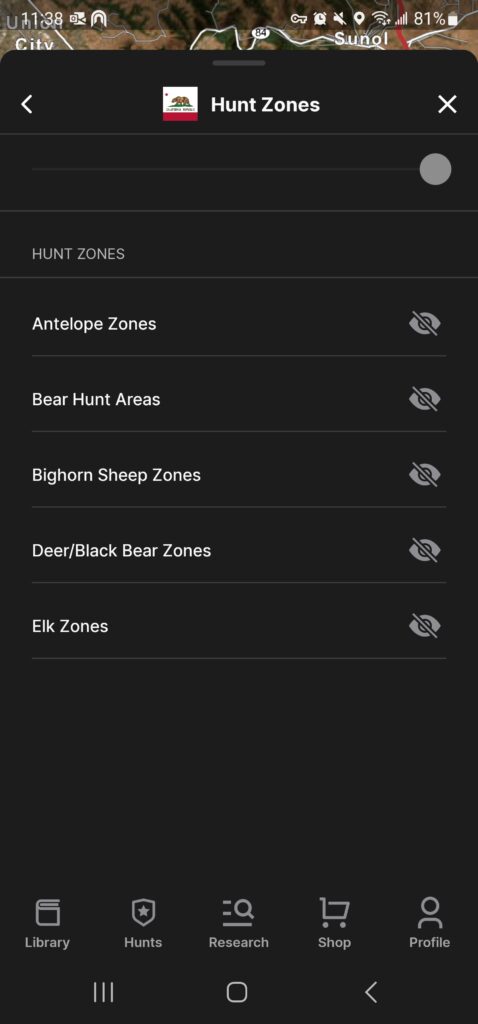
Task: Close the Hunt Zones panel
Action: [x=447, y=104]
